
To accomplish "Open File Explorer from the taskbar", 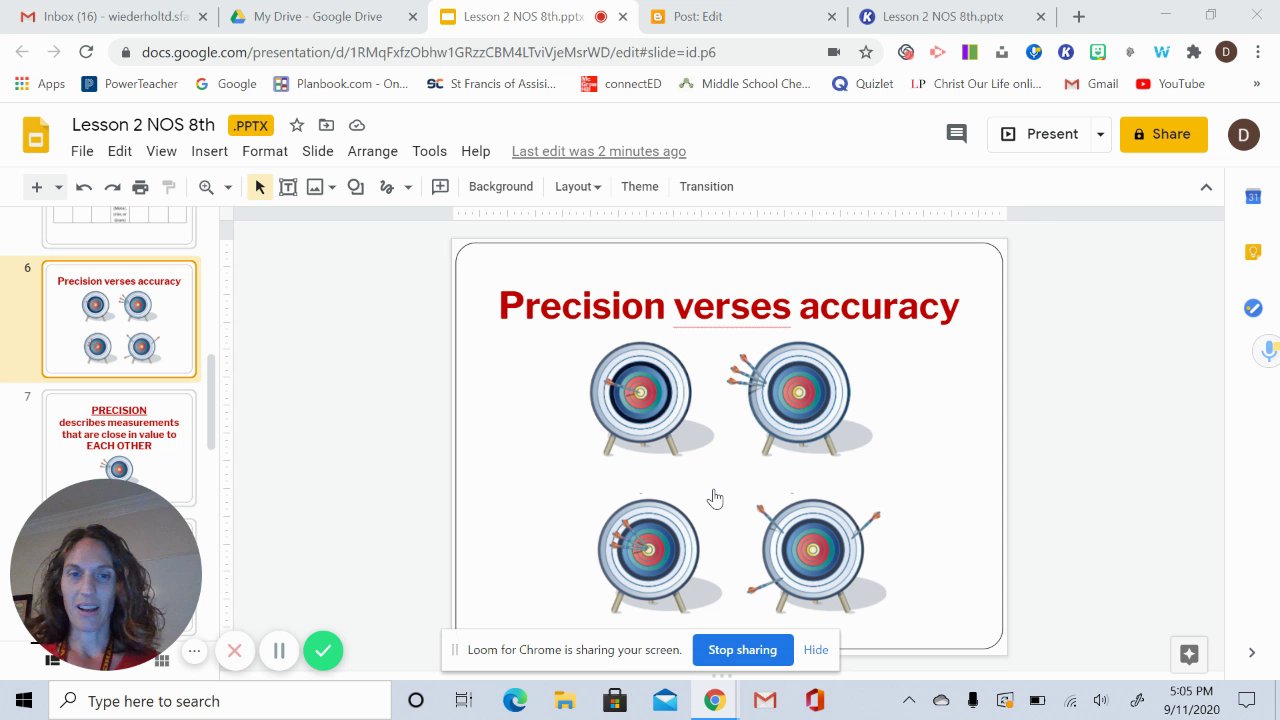I will pos(565,701).
